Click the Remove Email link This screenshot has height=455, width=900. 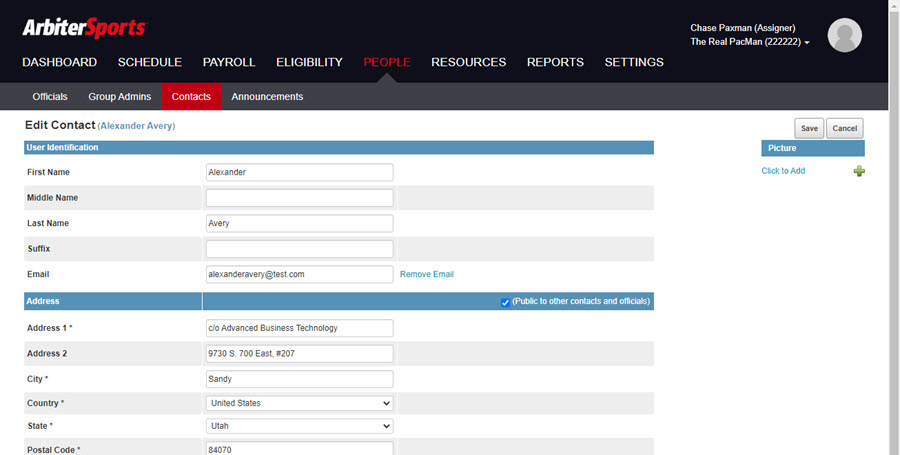click(x=426, y=274)
